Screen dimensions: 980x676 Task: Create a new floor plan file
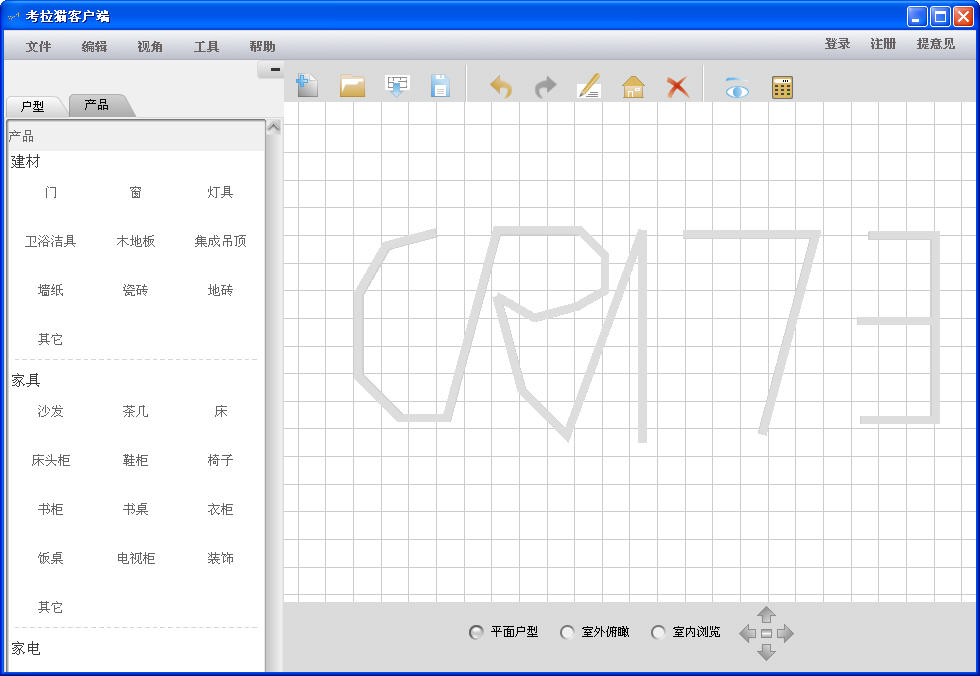308,86
